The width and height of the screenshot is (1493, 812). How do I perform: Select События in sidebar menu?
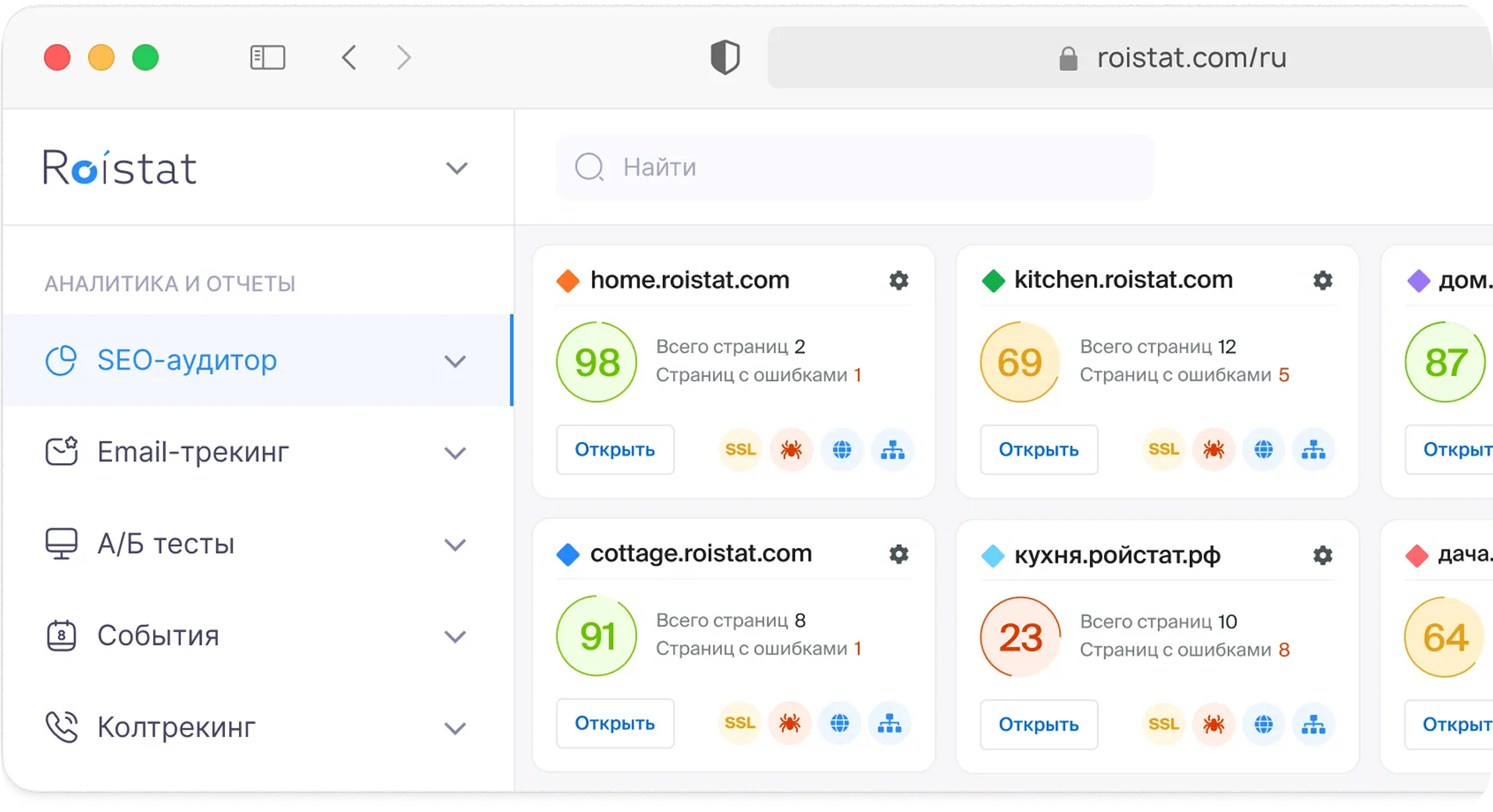click(158, 636)
